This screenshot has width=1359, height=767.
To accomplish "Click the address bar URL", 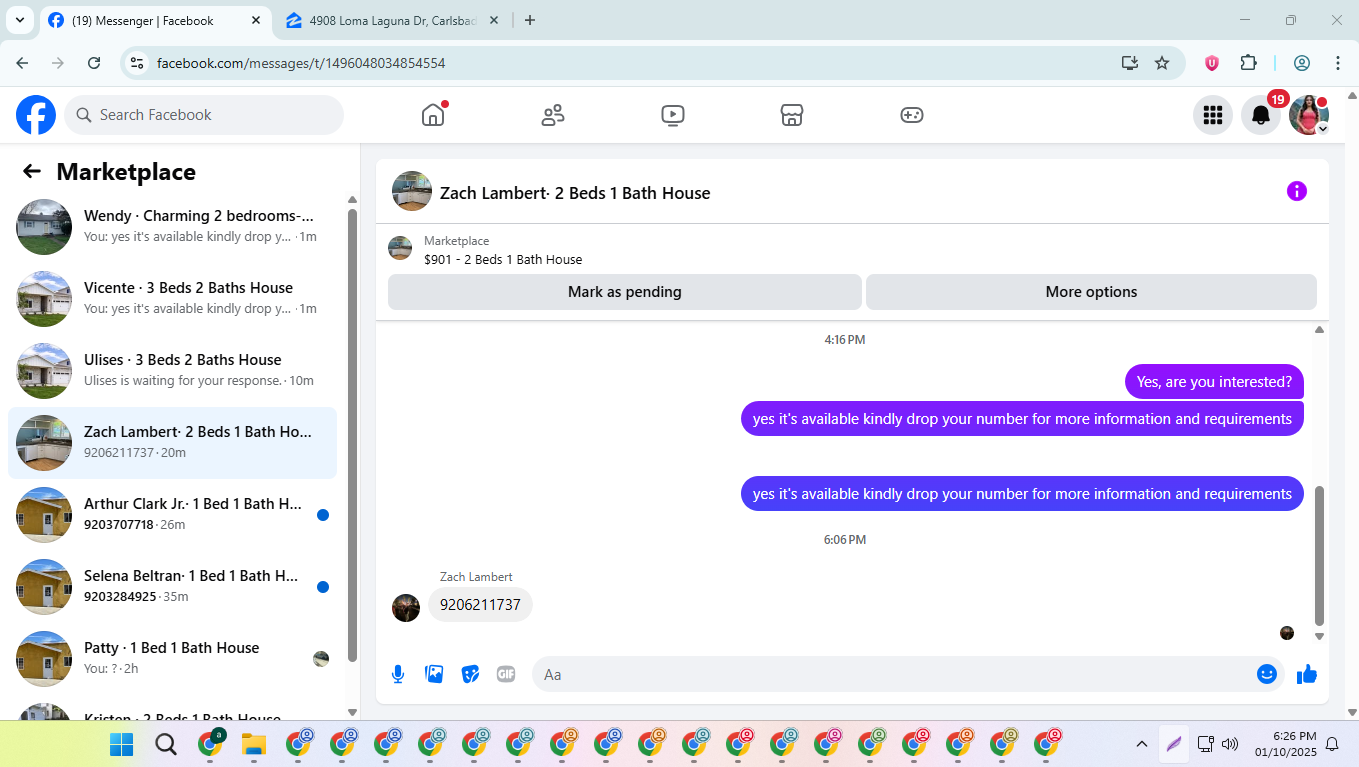I will click(x=301, y=63).
